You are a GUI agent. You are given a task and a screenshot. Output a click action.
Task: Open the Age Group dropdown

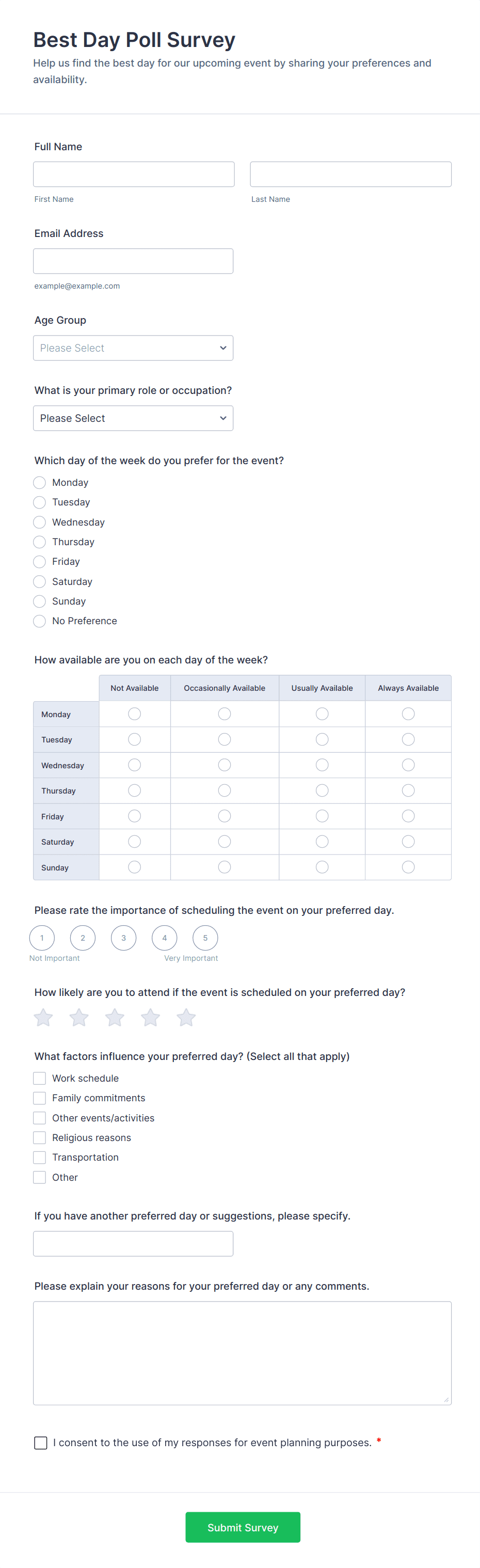pyautogui.click(x=133, y=348)
